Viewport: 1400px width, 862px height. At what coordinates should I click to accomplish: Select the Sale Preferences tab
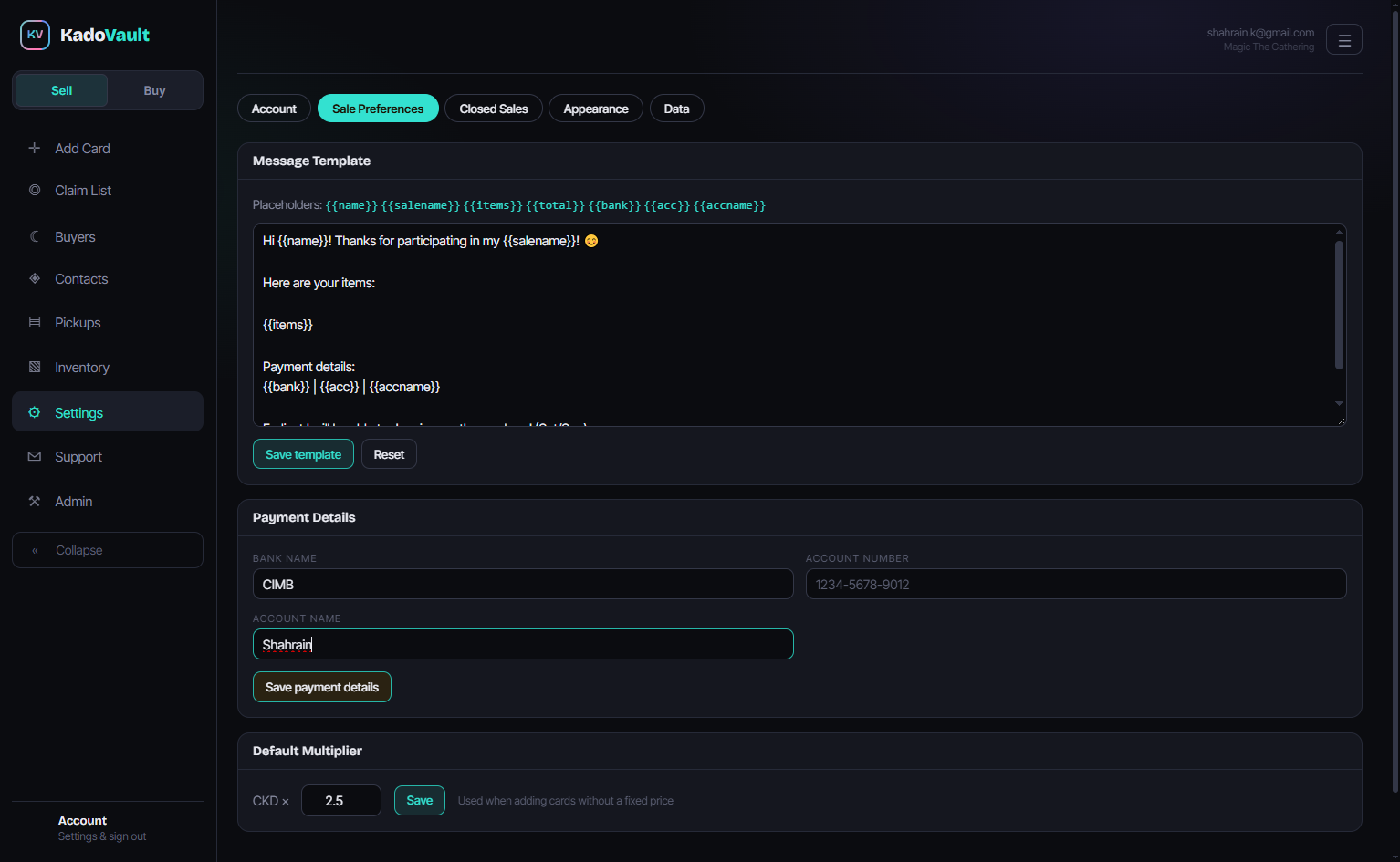pyautogui.click(x=378, y=109)
